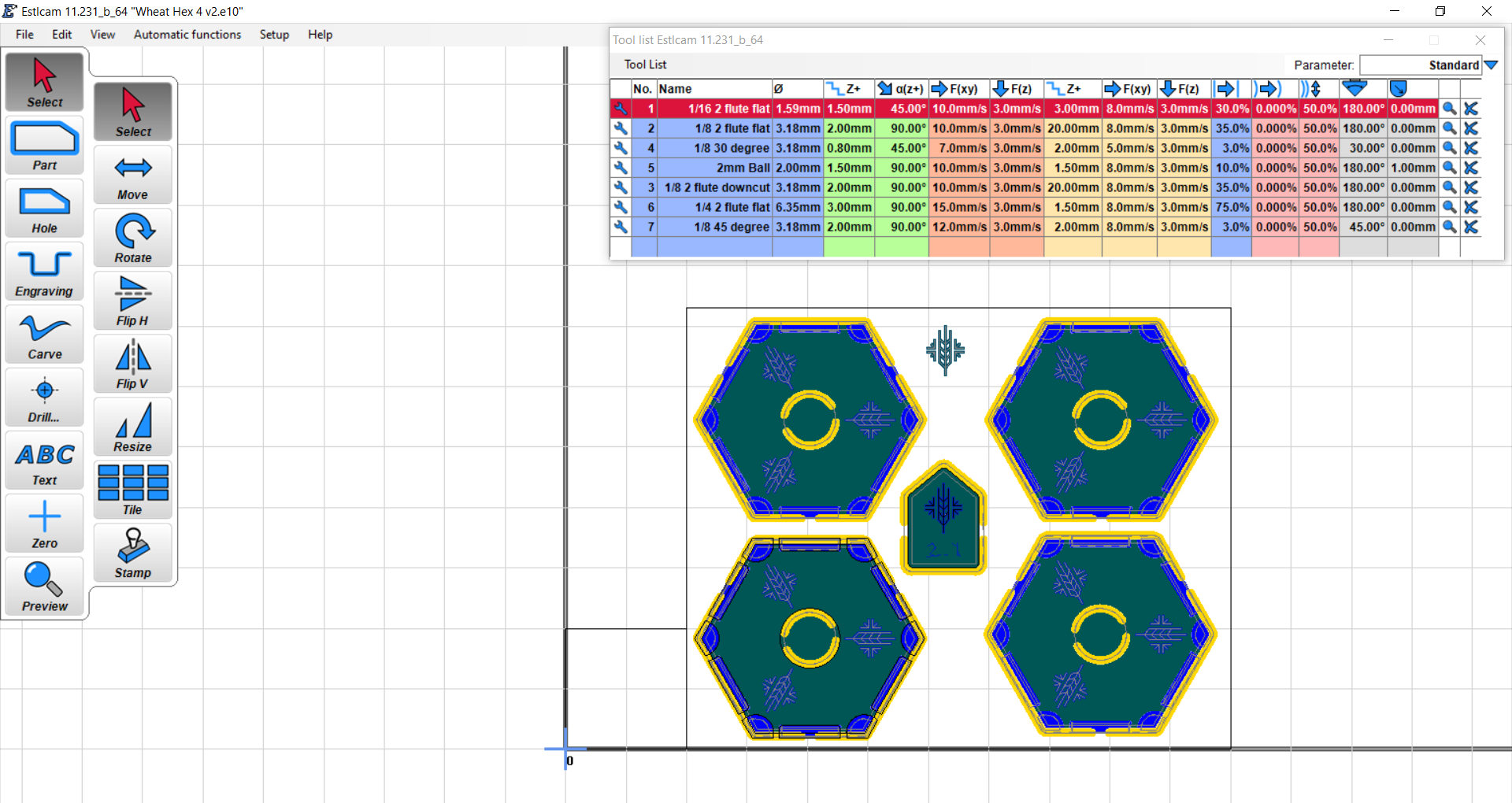The height and width of the screenshot is (803, 1512).
Task: Open the Drill tool
Action: click(x=45, y=398)
